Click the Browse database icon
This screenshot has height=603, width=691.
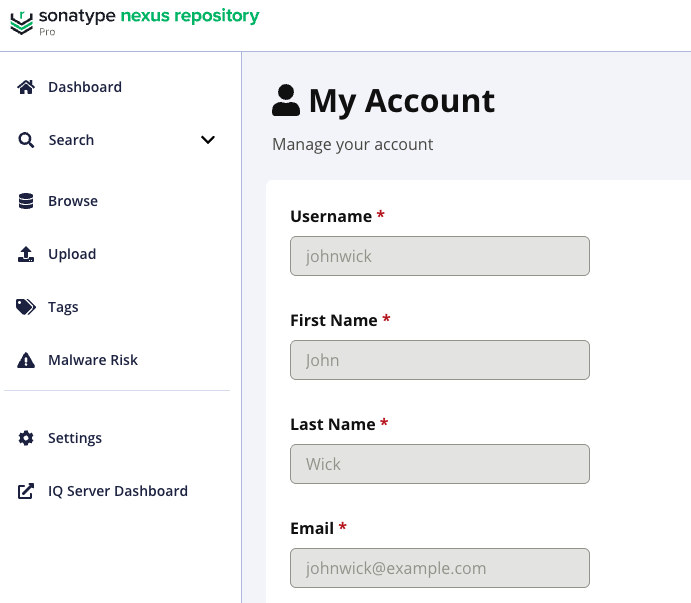tap(26, 201)
